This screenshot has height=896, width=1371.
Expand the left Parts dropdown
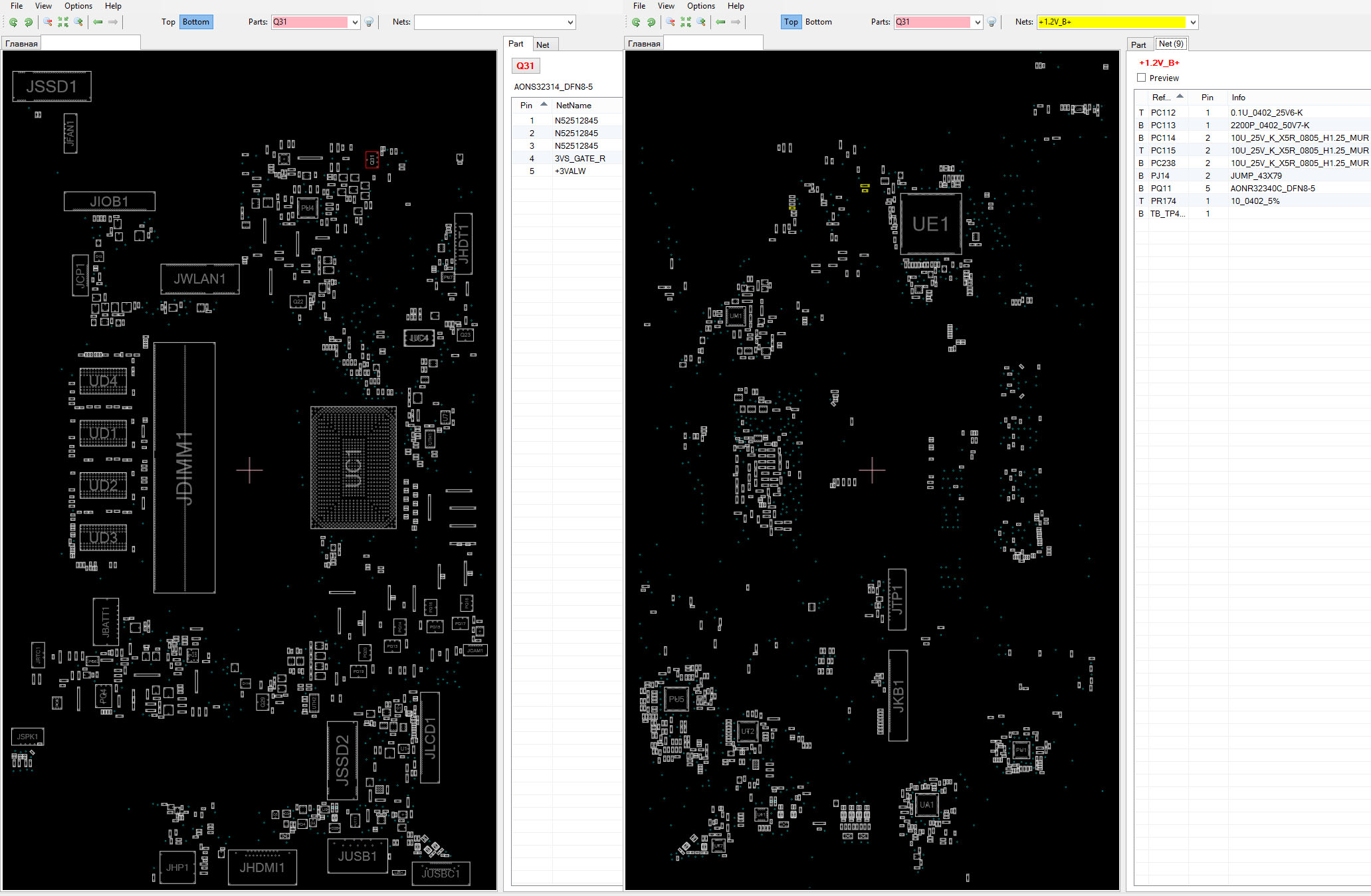355,22
